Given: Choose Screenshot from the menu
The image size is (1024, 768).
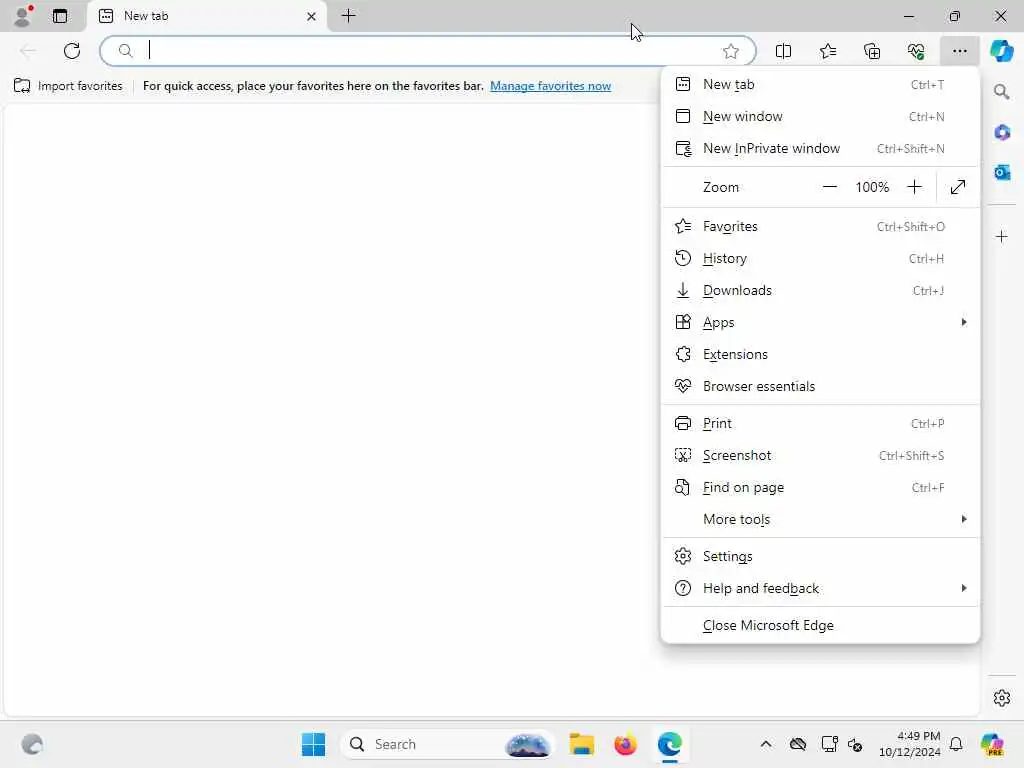Looking at the screenshot, I should [x=821, y=455].
